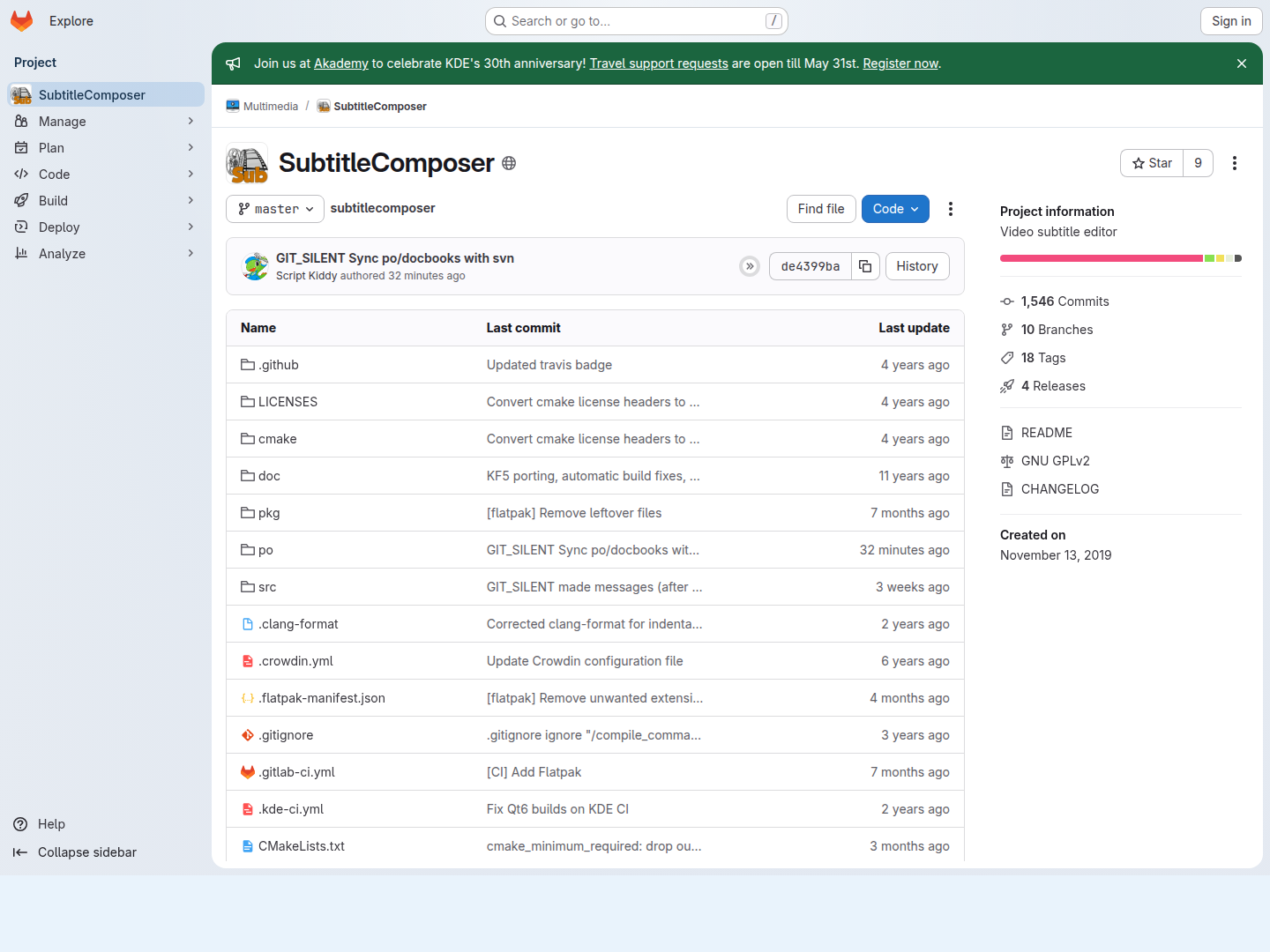Viewport: 1270px width, 952px height.
Task: Open the .crowdin.yml file icon
Action: pyautogui.click(x=248, y=661)
